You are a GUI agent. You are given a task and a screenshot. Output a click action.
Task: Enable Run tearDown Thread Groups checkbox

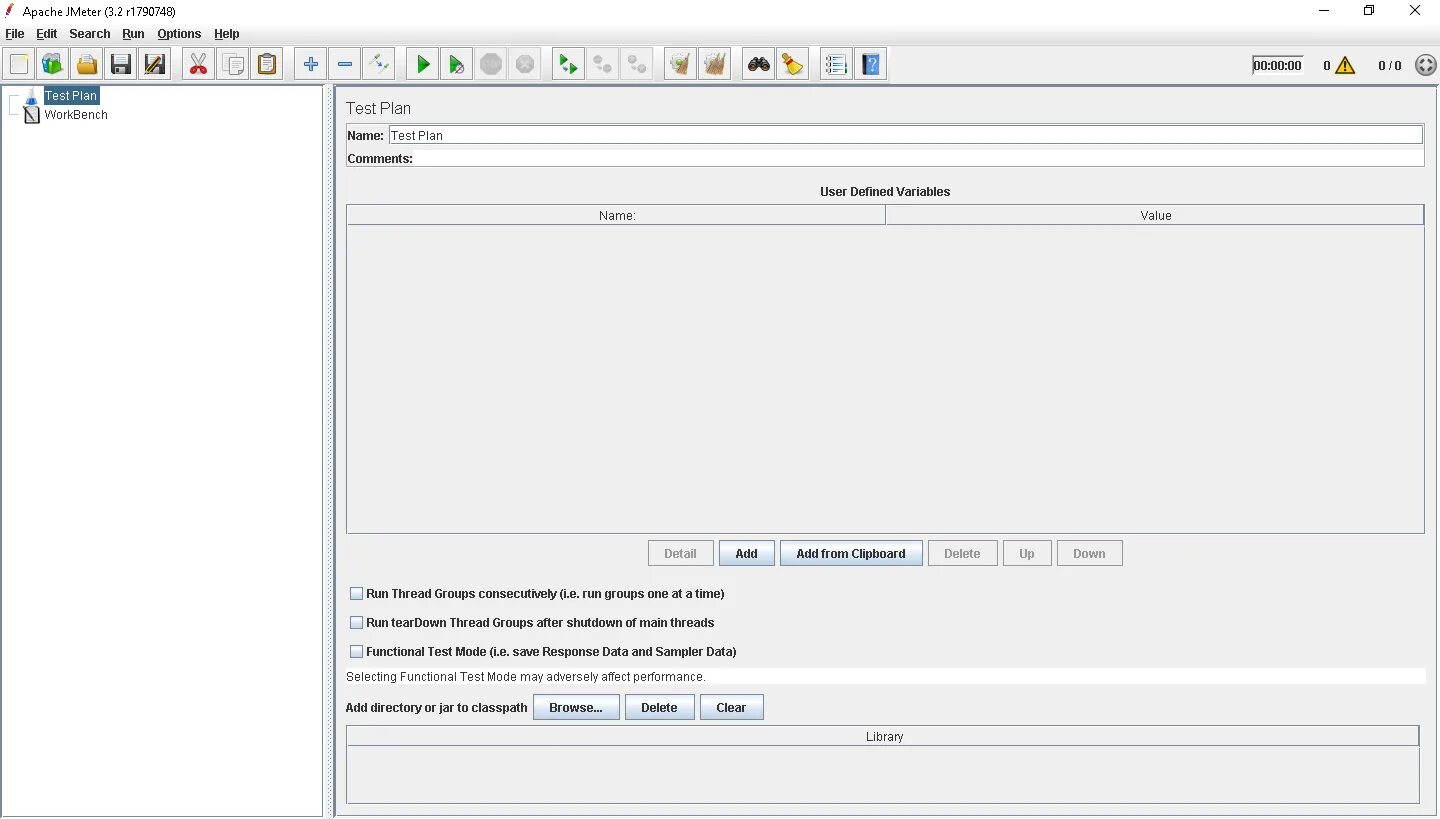tap(356, 623)
